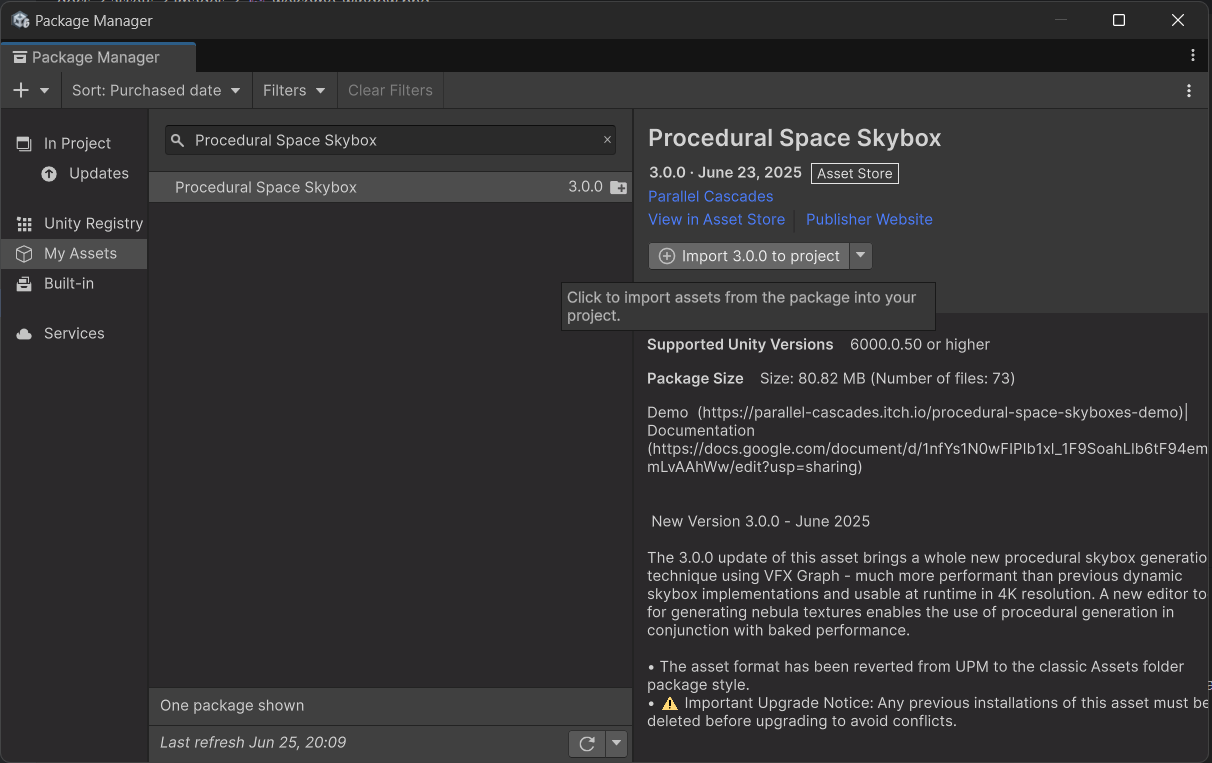Image resolution: width=1212 pixels, height=763 pixels.
Task: Click Import 3.0.0 to project button
Action: coord(749,256)
